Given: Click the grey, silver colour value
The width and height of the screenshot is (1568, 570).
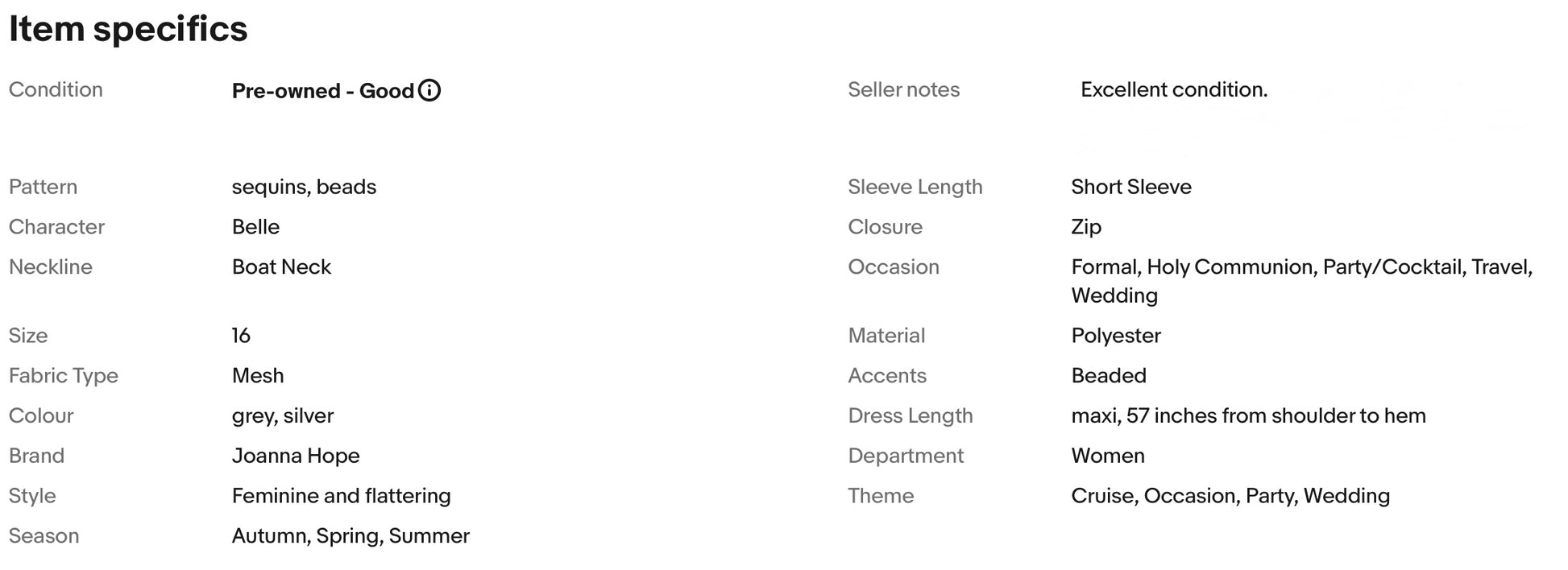Looking at the screenshot, I should pos(282,416).
